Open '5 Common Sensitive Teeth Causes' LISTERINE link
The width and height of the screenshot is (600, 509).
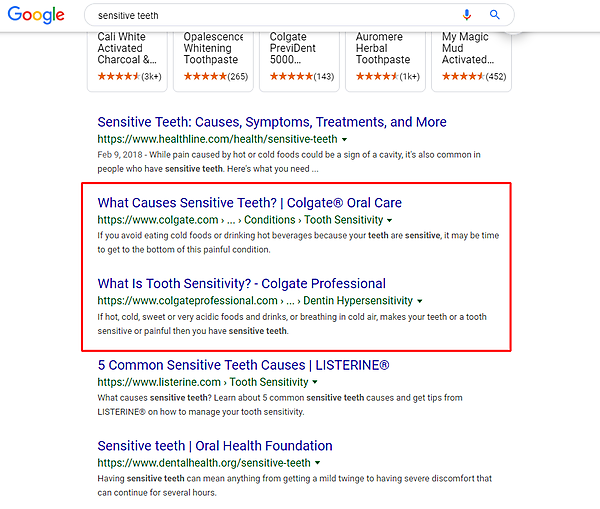click(x=243, y=365)
